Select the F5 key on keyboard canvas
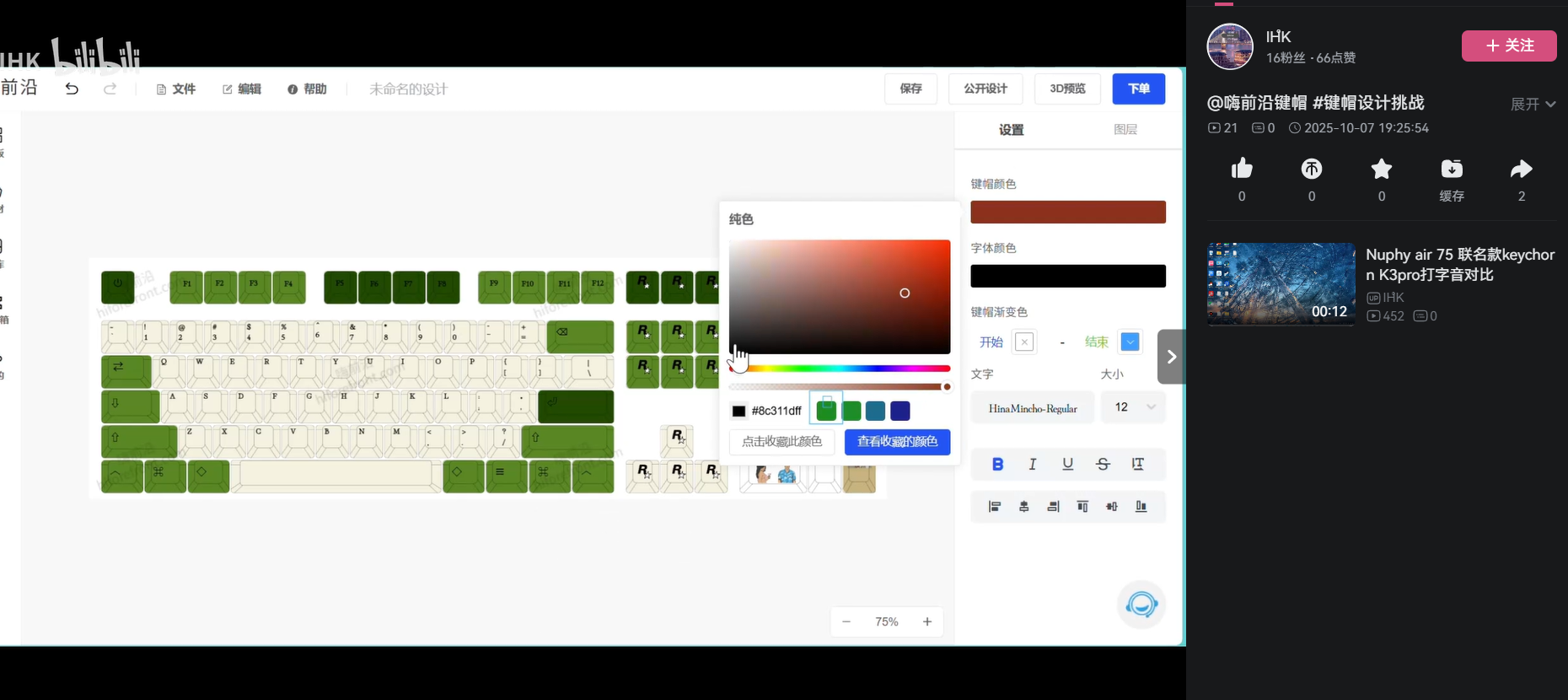 (341, 287)
